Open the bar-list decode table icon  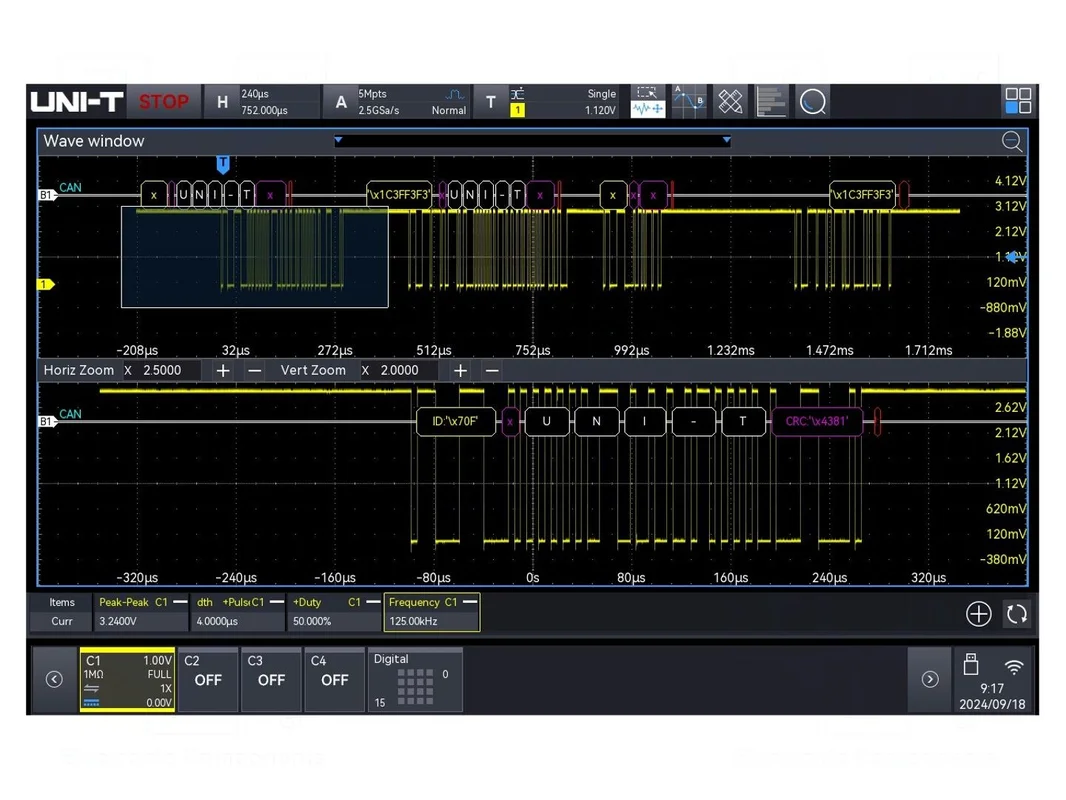(771, 102)
